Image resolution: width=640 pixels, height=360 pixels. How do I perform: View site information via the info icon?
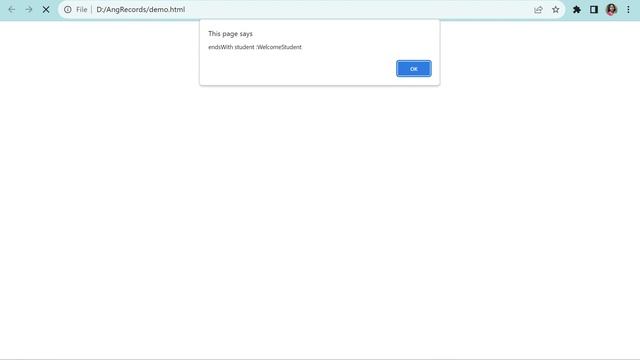[x=68, y=9]
